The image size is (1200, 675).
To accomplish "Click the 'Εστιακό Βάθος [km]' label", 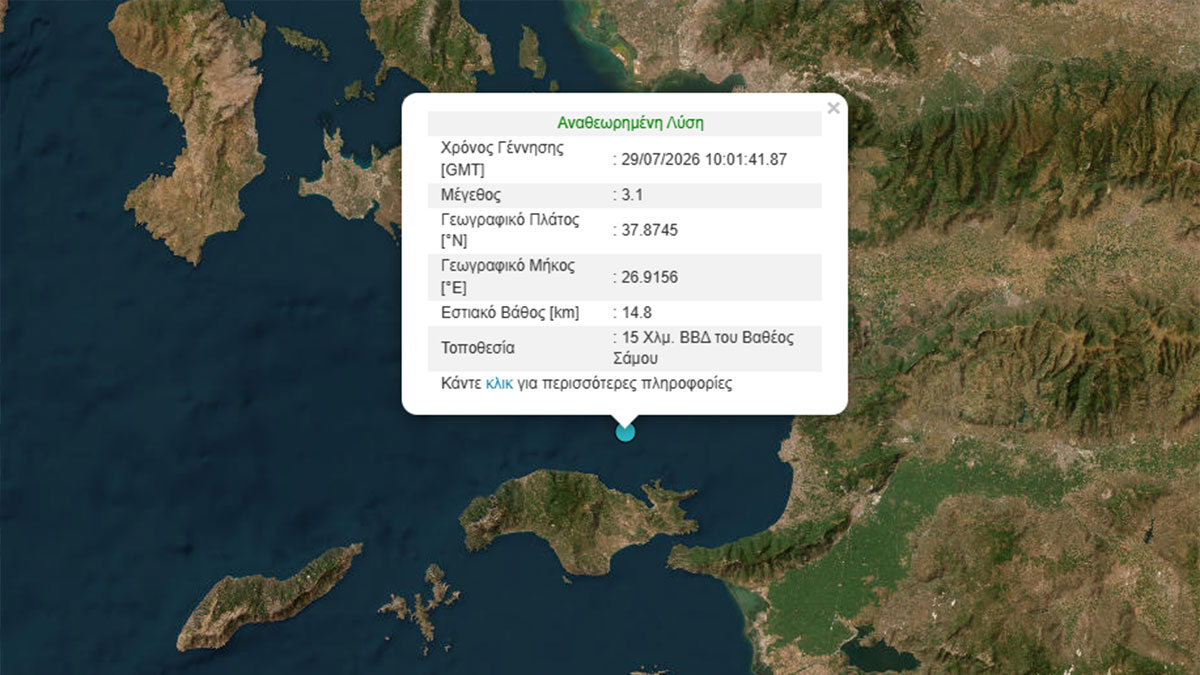I will point(510,312).
